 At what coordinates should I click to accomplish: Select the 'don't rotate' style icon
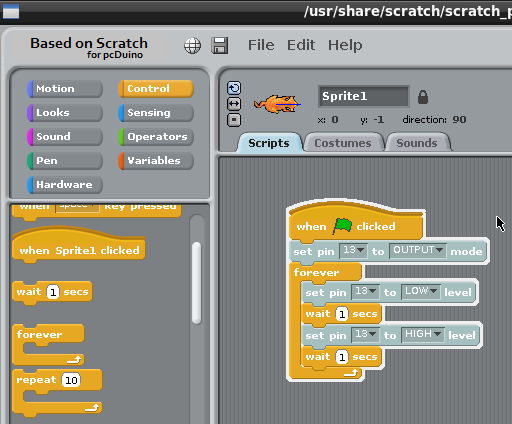tap(234, 120)
